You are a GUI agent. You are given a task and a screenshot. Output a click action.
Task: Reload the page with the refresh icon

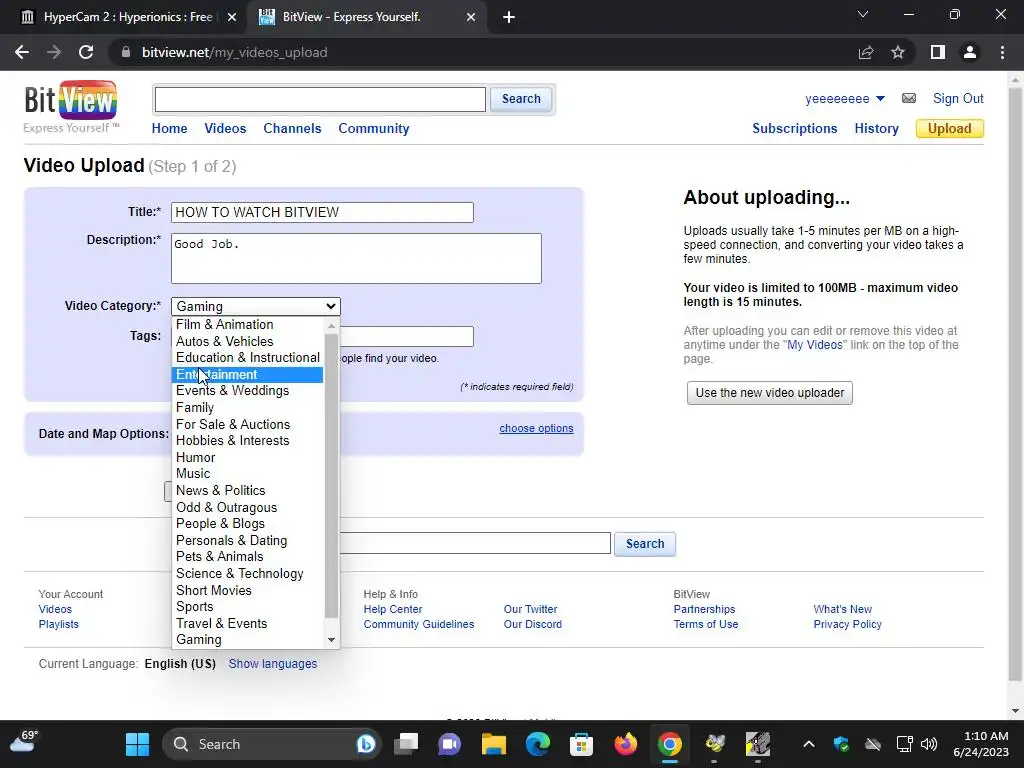(86, 52)
